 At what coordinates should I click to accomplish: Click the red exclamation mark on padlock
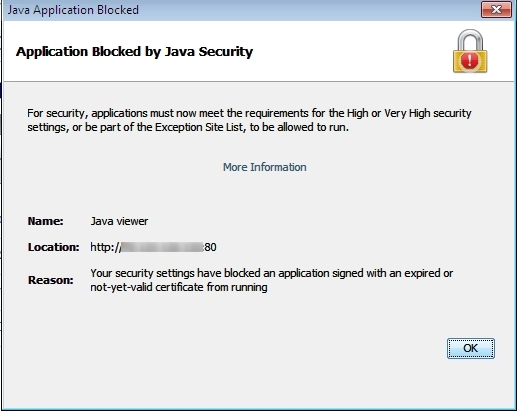click(x=470, y=61)
